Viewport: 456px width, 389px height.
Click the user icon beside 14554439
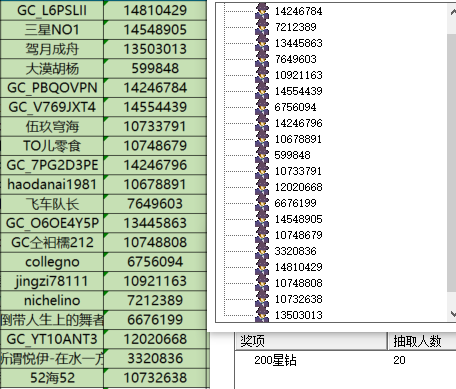[262, 91]
